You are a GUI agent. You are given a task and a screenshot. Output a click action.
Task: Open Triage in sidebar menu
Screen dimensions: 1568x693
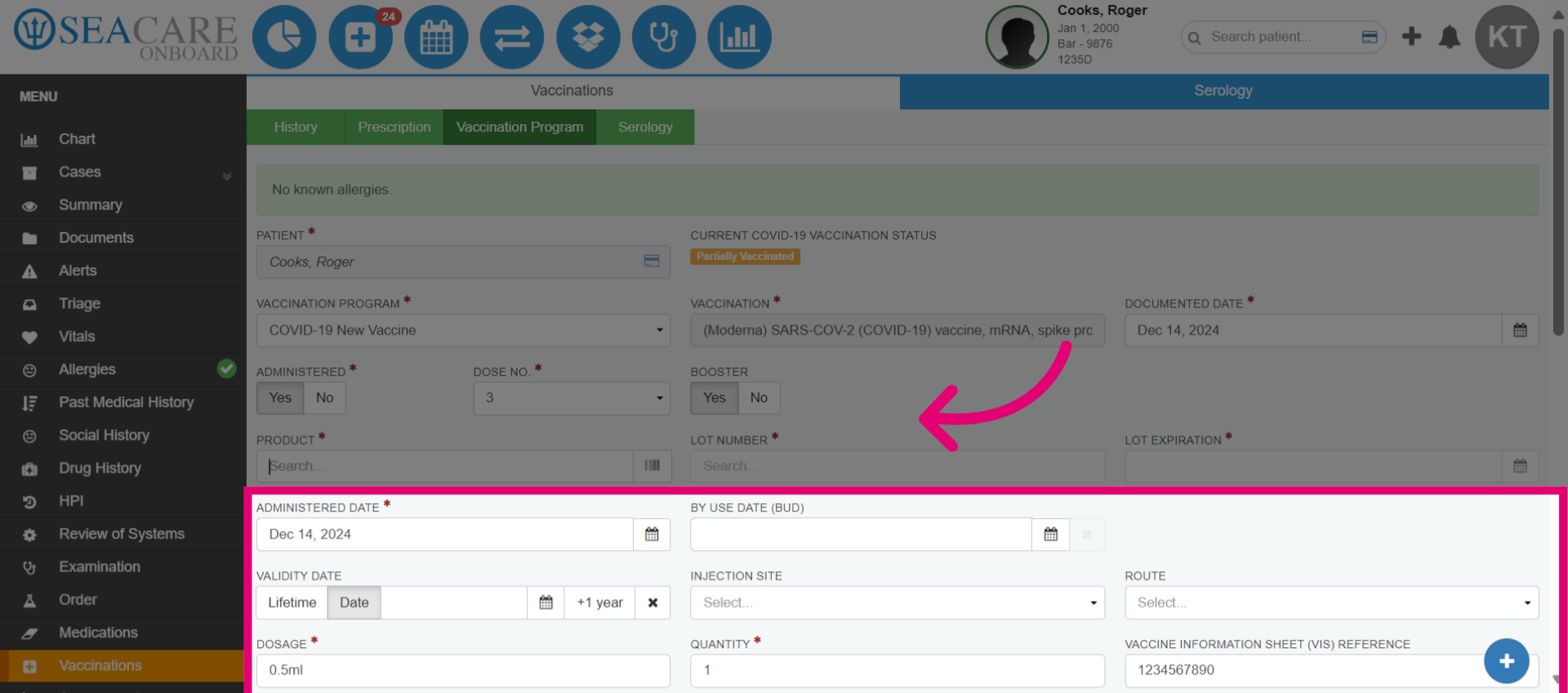[122, 303]
